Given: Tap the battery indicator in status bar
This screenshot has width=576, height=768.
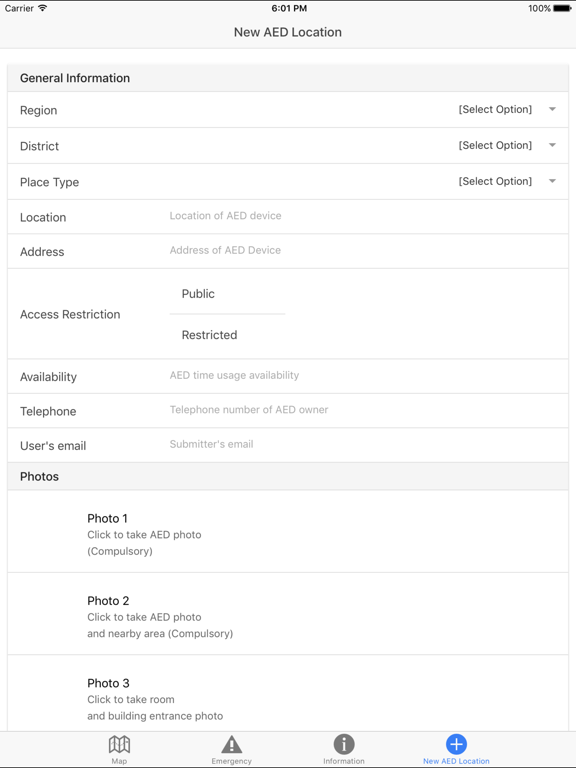Looking at the screenshot, I should click(x=562, y=8).
